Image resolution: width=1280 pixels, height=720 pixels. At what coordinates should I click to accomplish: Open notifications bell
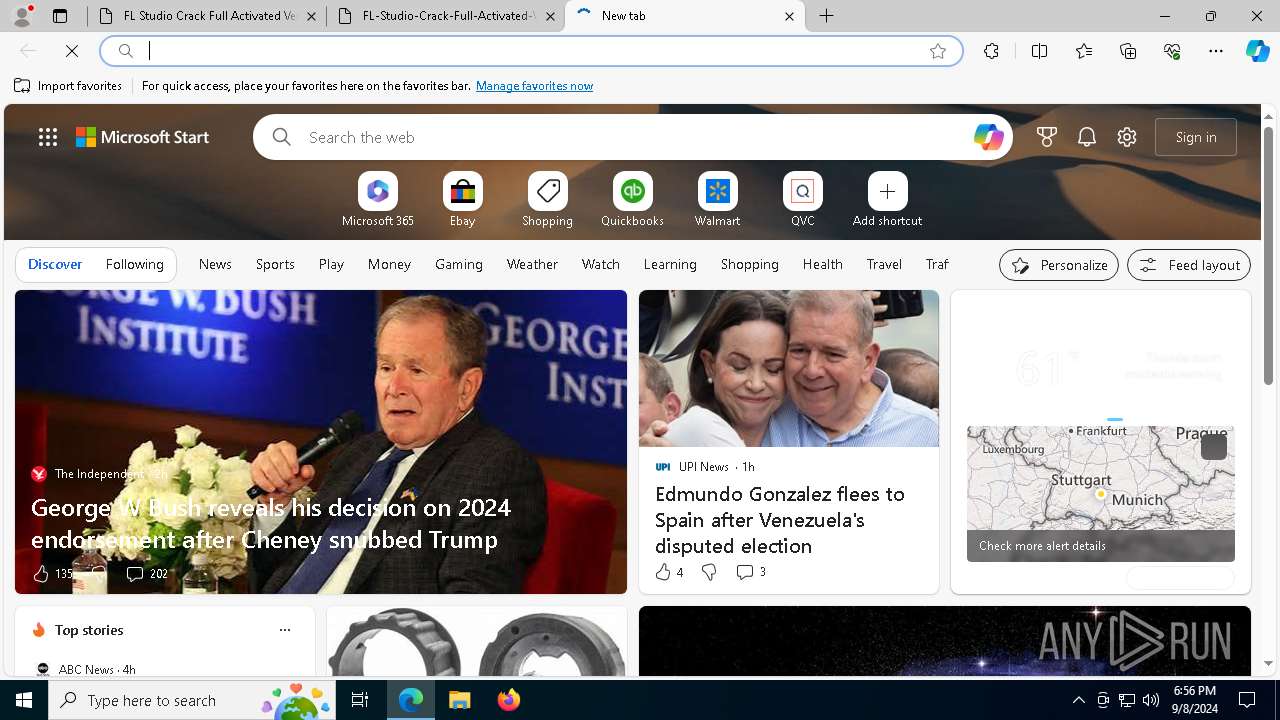[1087, 137]
